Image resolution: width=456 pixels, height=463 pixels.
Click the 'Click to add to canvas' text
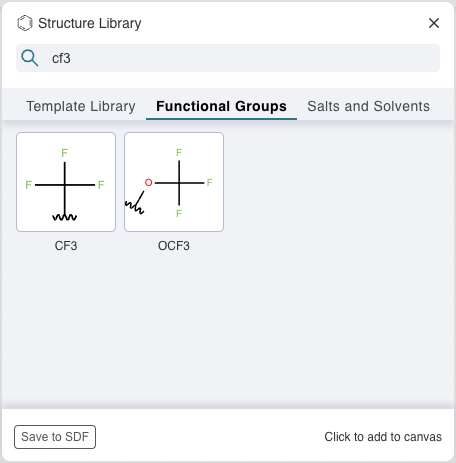(x=383, y=437)
